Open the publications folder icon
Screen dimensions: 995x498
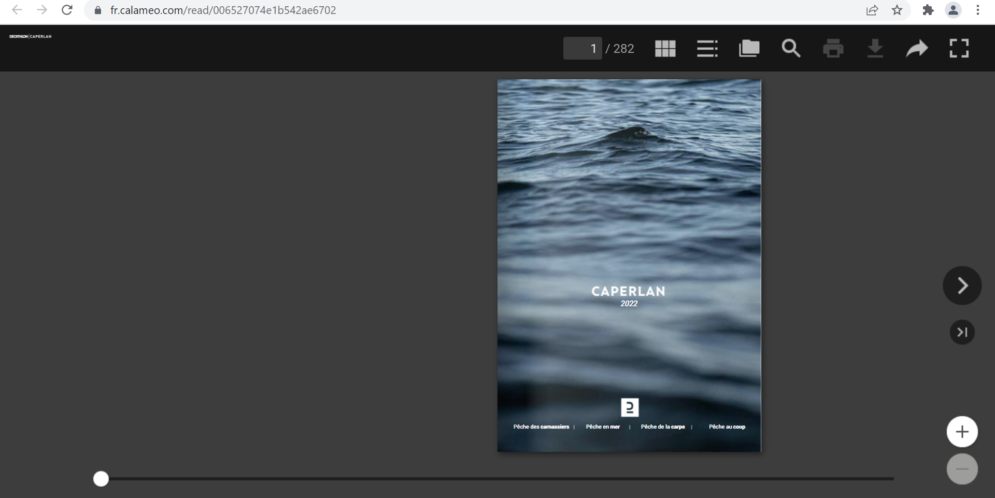pyautogui.click(x=749, y=48)
